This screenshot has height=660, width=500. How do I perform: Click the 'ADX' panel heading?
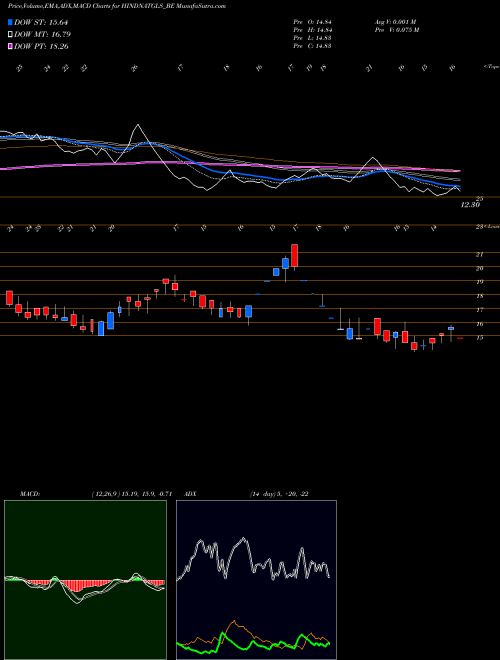point(191,494)
